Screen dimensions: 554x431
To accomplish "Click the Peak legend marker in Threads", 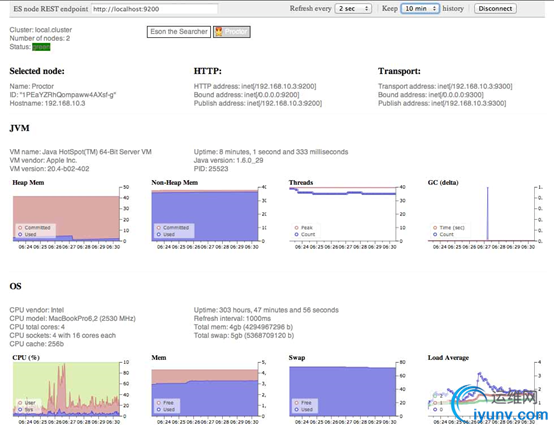I will (x=296, y=228).
